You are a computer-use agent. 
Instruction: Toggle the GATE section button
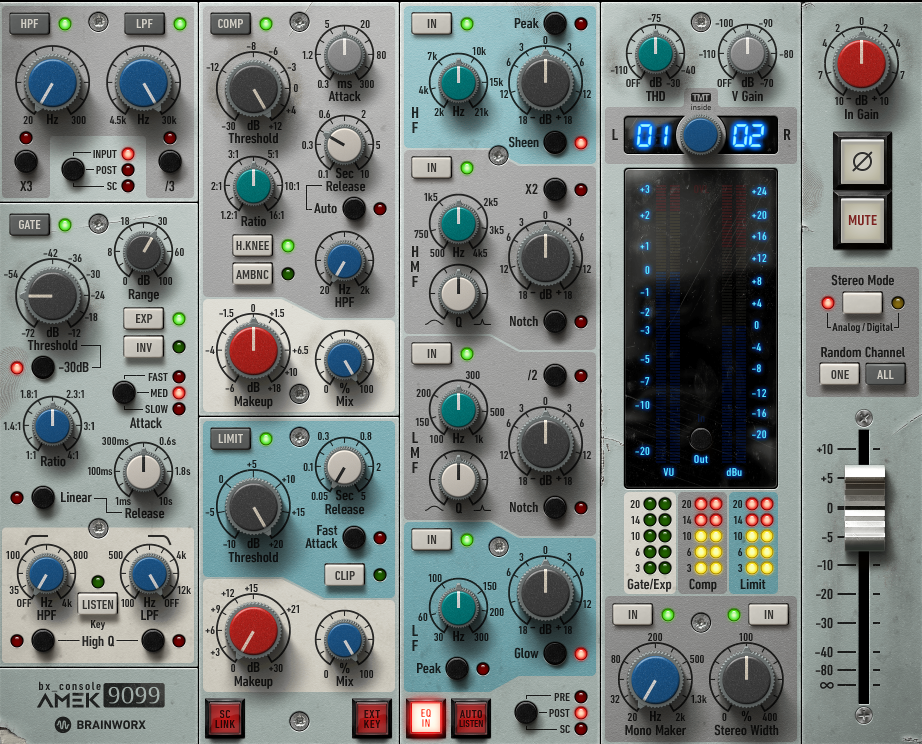tap(29, 225)
